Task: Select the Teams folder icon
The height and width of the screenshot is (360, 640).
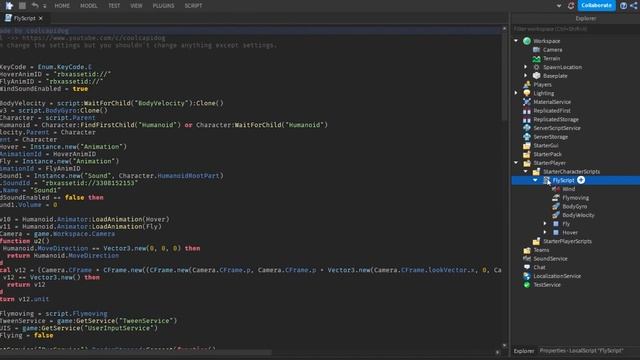Action: point(527,250)
